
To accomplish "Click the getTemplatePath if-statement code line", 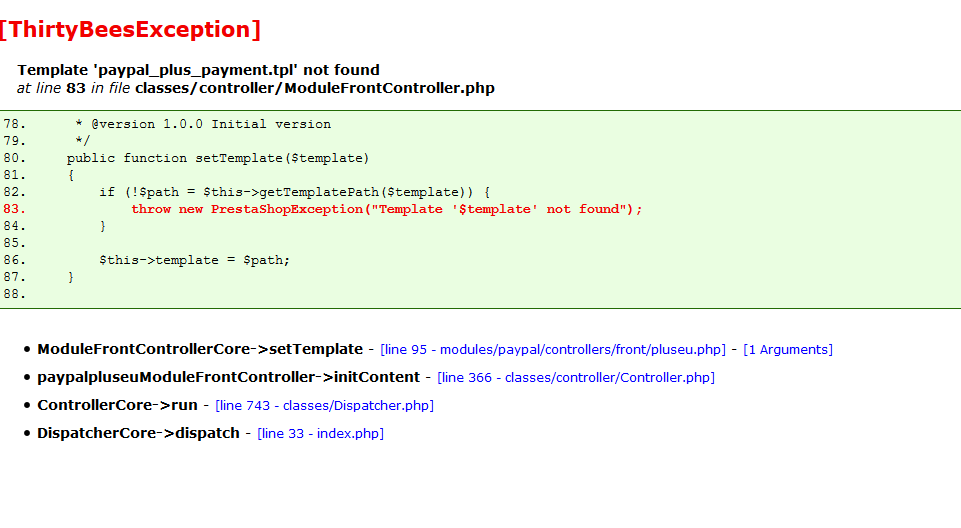I will [x=294, y=192].
